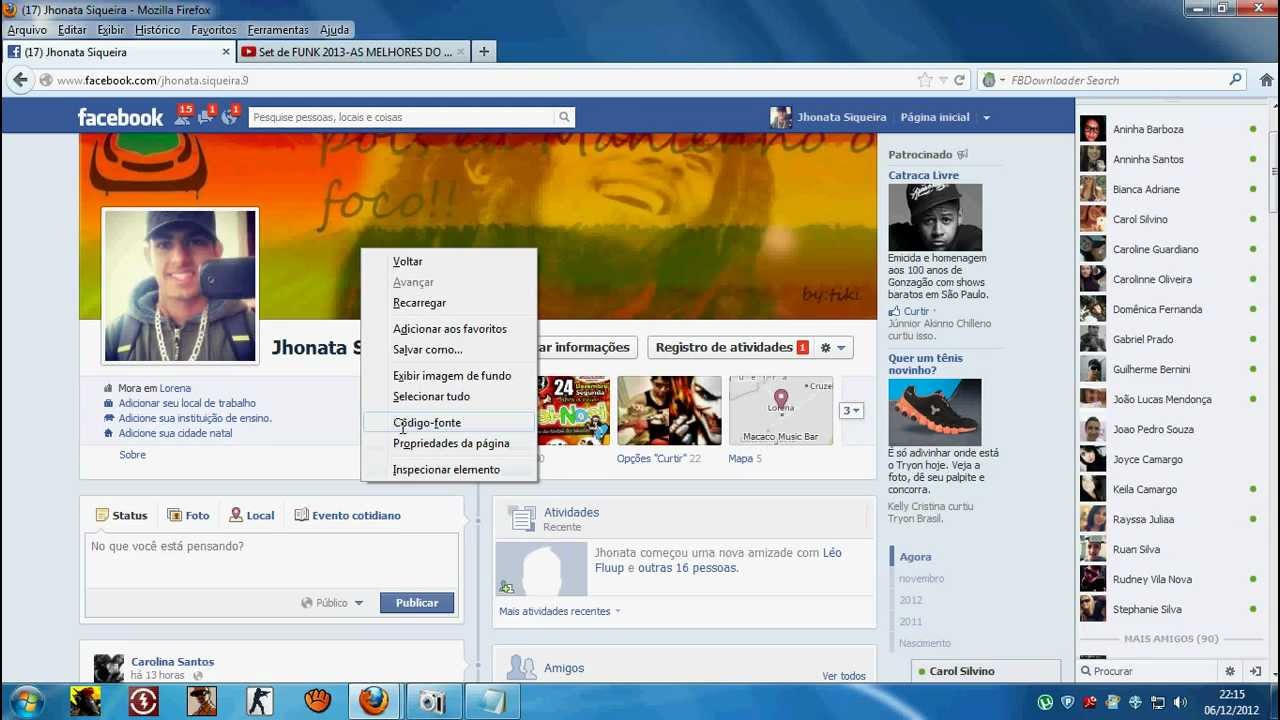1280x720 pixels.
Task: Open chat with Aninha Barboza
Action: [x=1169, y=129]
